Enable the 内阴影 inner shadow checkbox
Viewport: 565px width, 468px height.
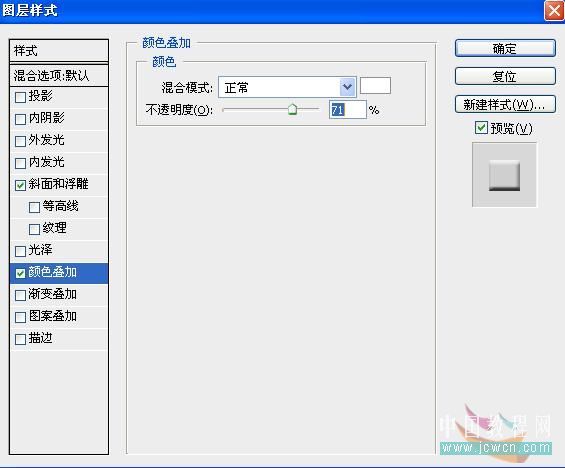(21, 119)
